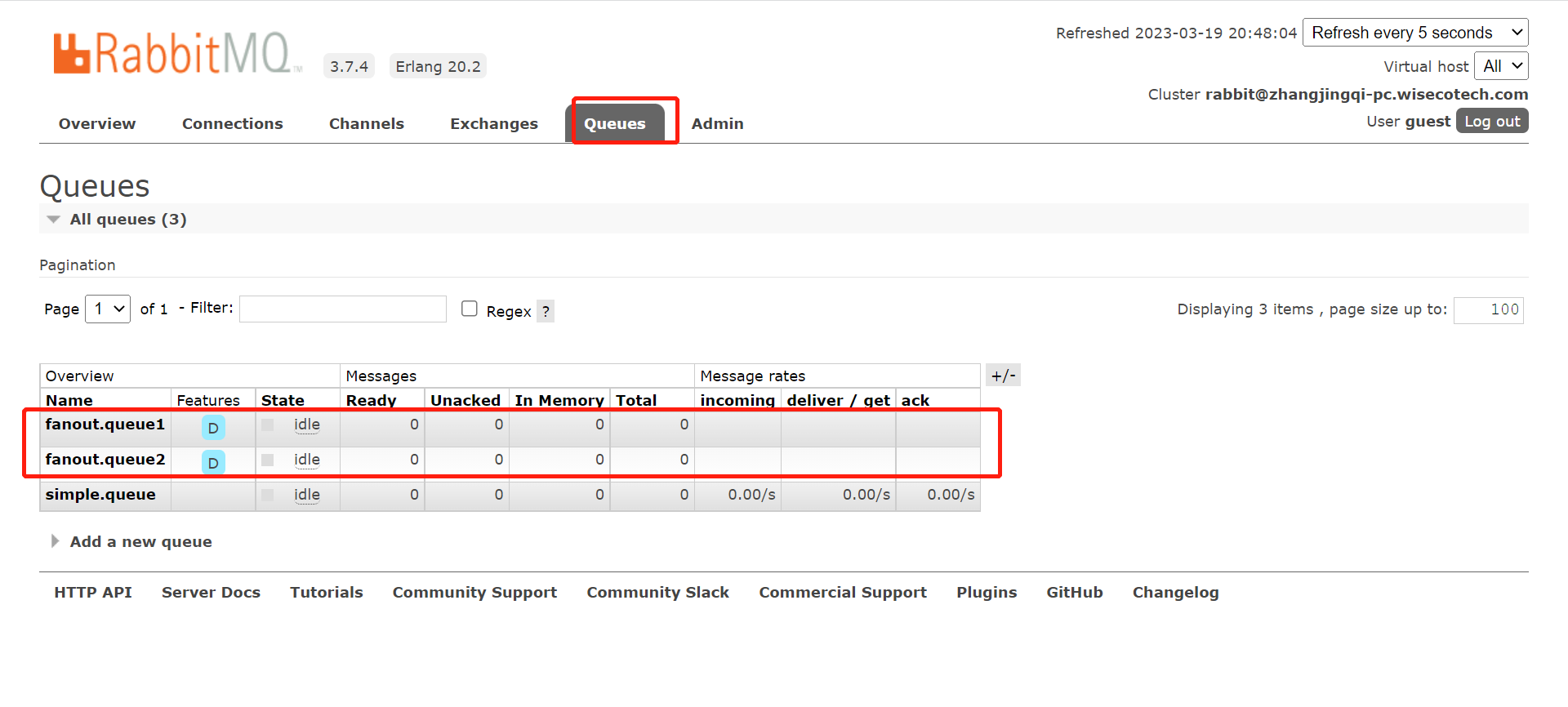Viewport: 1568px width, 707px height.
Task: Open the GitHub footer link
Action: click(x=1075, y=592)
